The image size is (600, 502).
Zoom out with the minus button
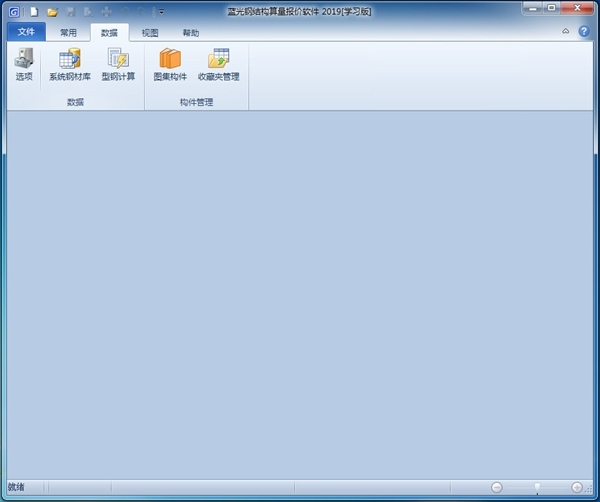pos(497,487)
